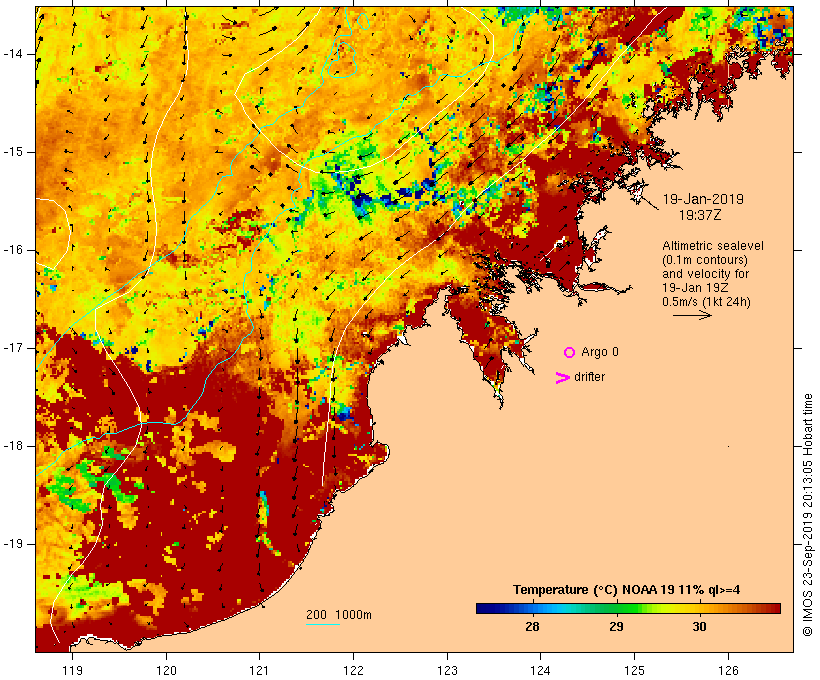The height and width of the screenshot is (680, 820).
Task: Click the '30' color bar tick label
Action: 699,627
